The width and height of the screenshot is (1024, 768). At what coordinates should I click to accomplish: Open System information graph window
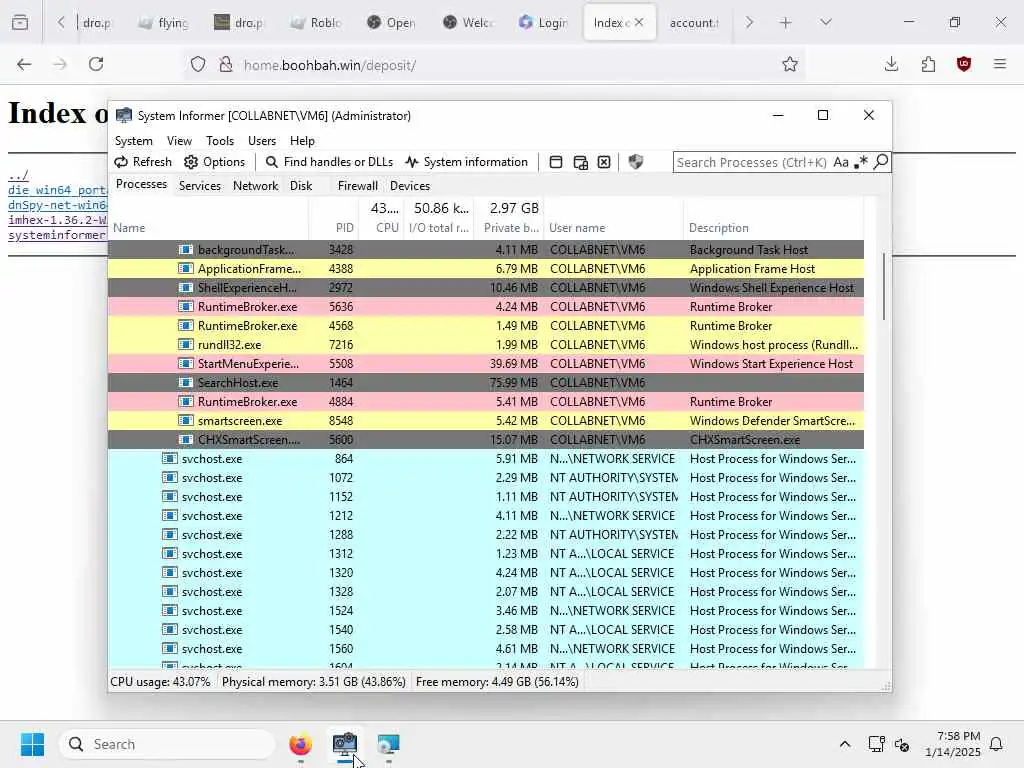click(466, 162)
